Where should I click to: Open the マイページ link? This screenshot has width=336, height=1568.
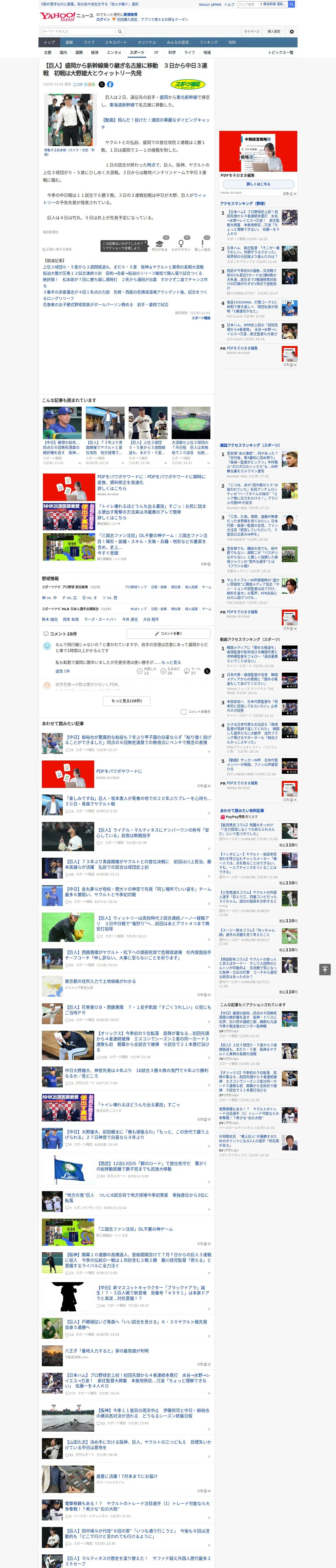(x=251, y=32)
